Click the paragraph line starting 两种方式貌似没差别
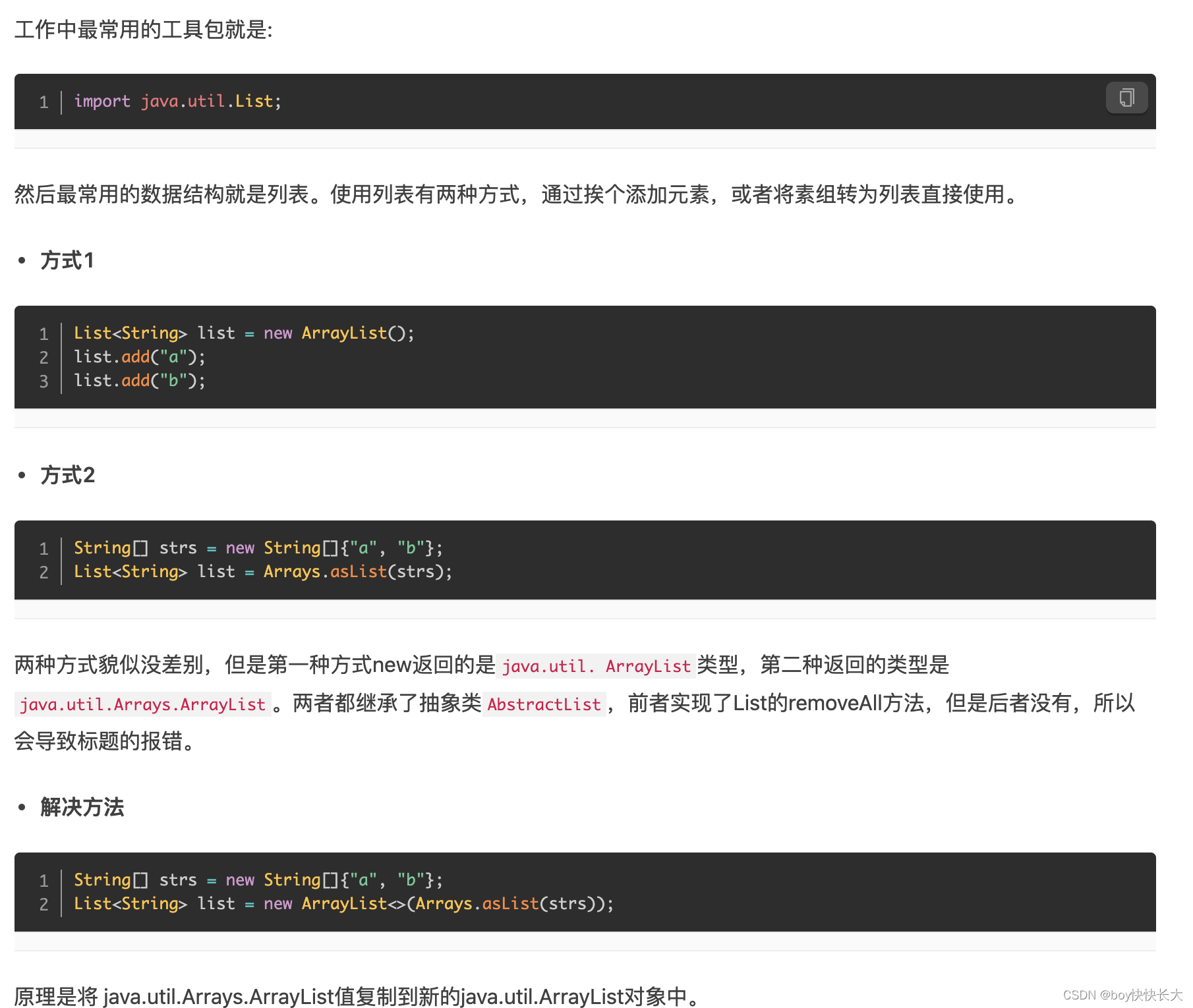Screen dimensions: 1193x1008 point(482,665)
